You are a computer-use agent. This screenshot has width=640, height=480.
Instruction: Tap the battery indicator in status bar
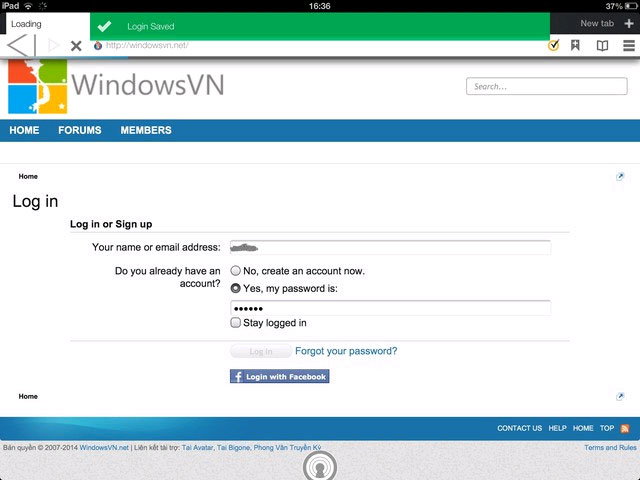click(630, 6)
